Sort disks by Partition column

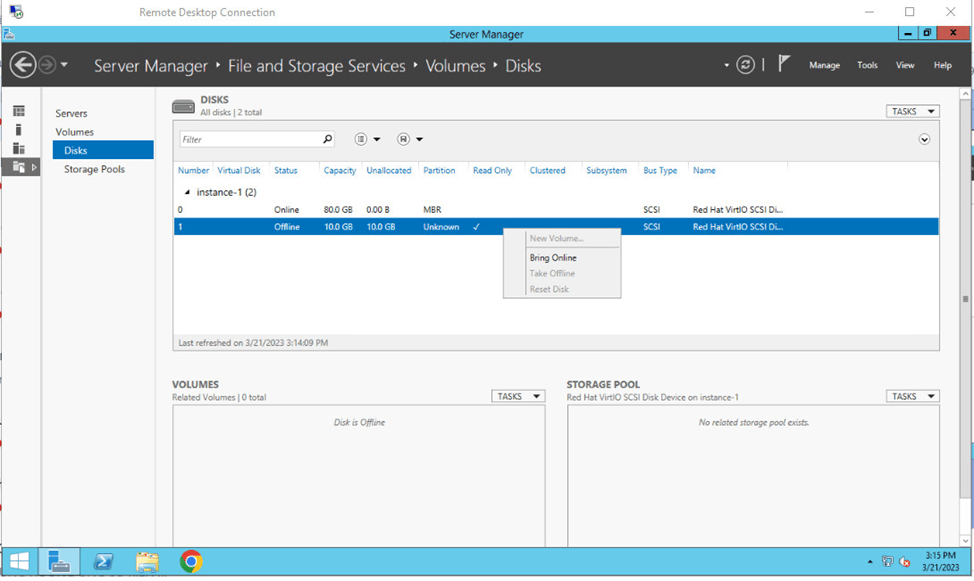(x=439, y=170)
